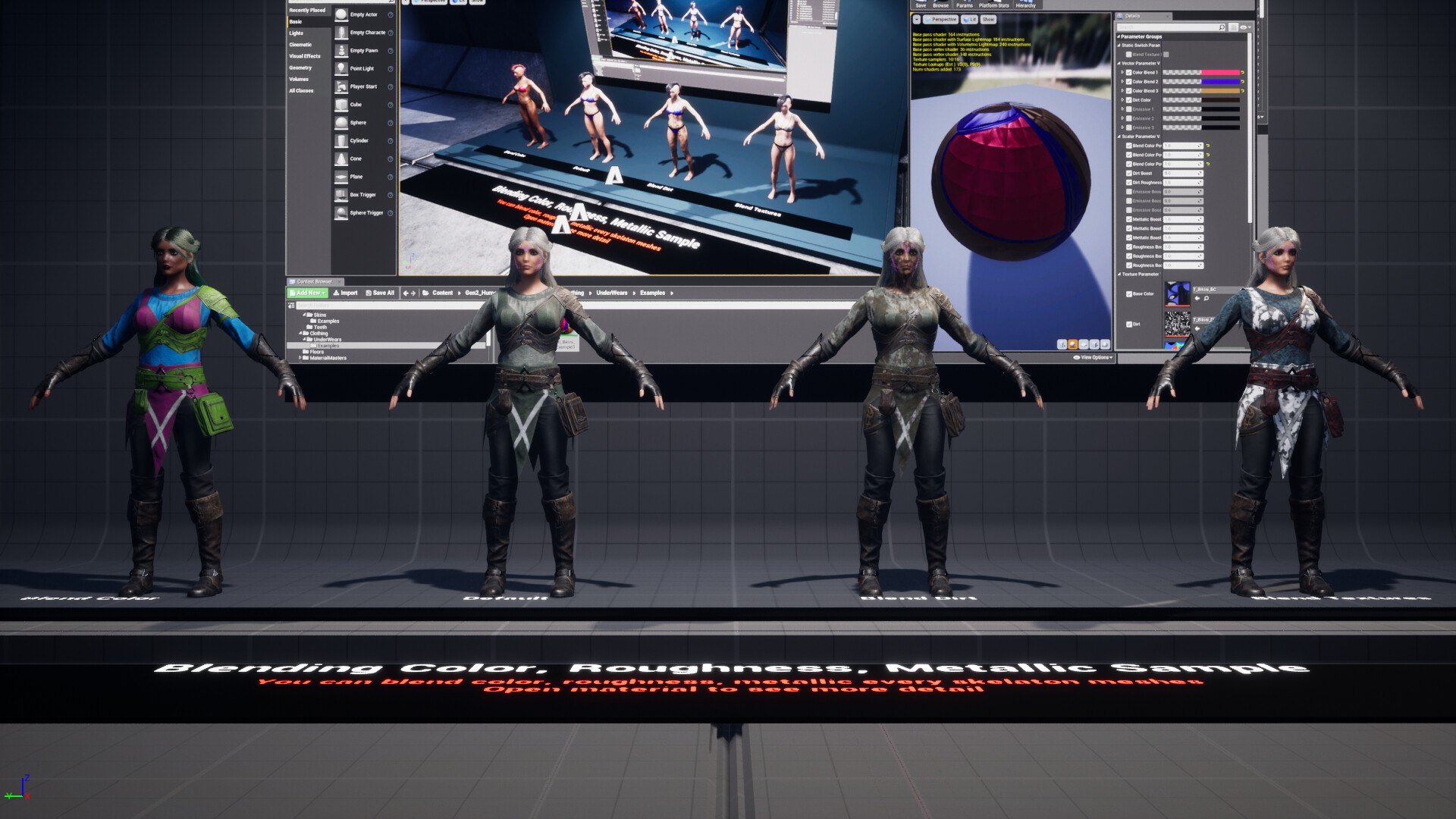
Task: Collapse the Texture Parameter Values section
Action: coord(1119,274)
